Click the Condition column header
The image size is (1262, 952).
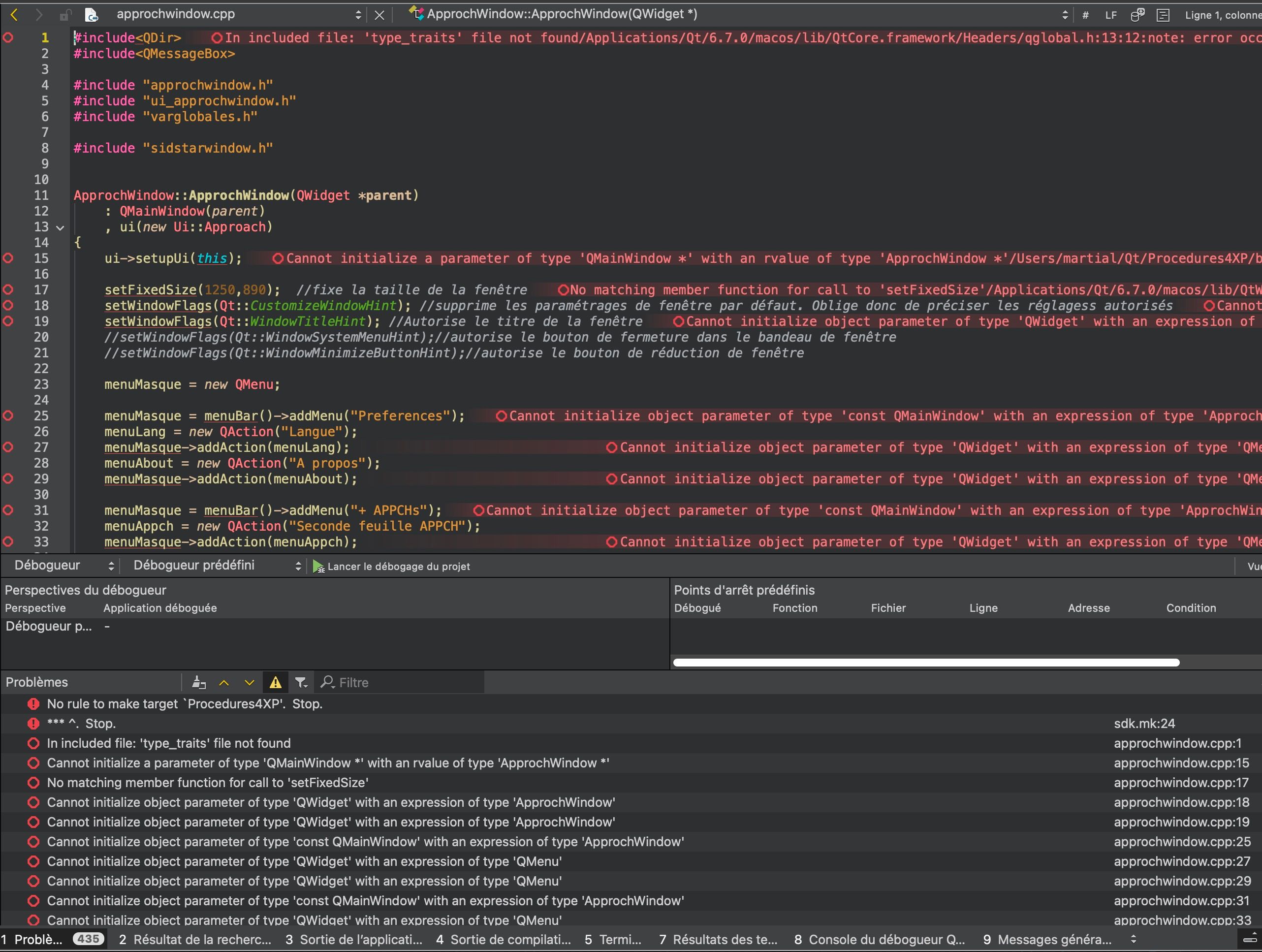click(x=1191, y=608)
